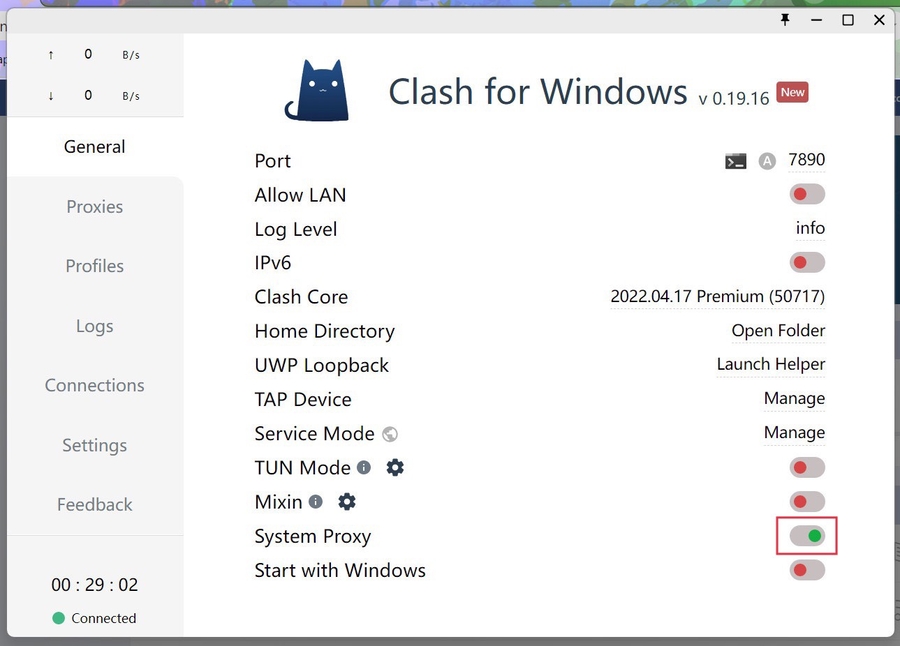Change the Log Level info setting
Screen dimensions: 900x646
[810, 228]
